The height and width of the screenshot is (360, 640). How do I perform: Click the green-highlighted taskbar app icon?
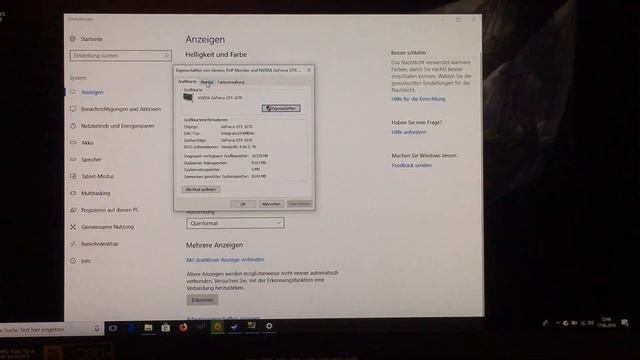click(x=218, y=327)
